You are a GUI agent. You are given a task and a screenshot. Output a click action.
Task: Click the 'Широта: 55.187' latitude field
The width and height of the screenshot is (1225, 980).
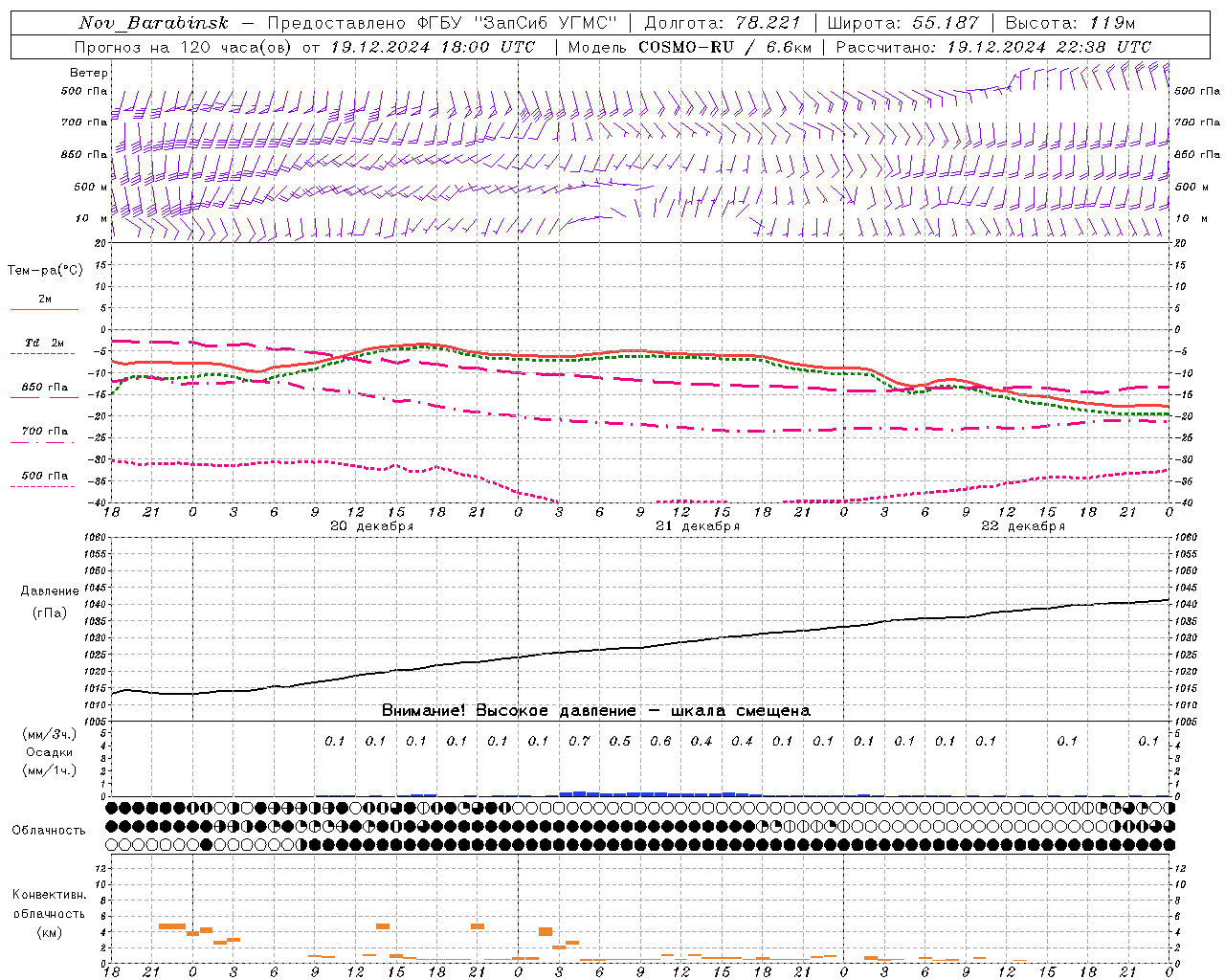click(x=902, y=23)
